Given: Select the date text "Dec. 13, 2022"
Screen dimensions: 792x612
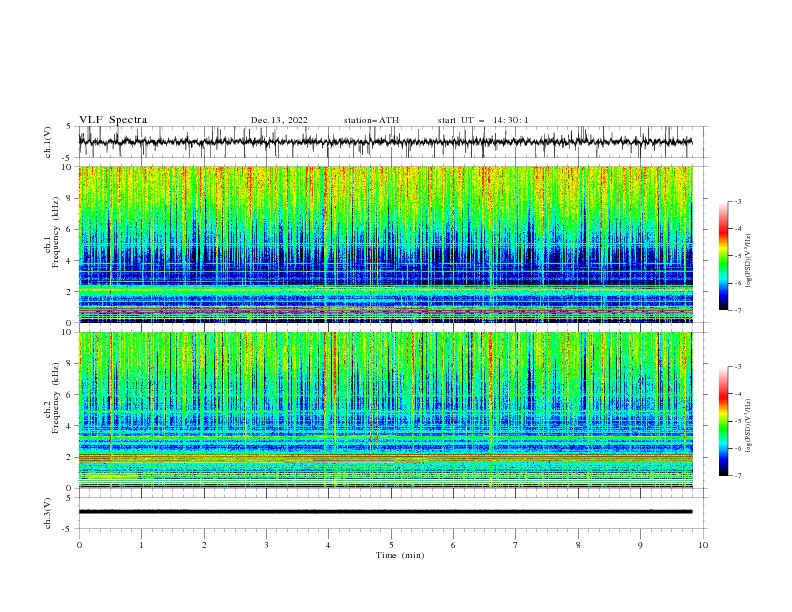Looking at the screenshot, I should tap(279, 120).
